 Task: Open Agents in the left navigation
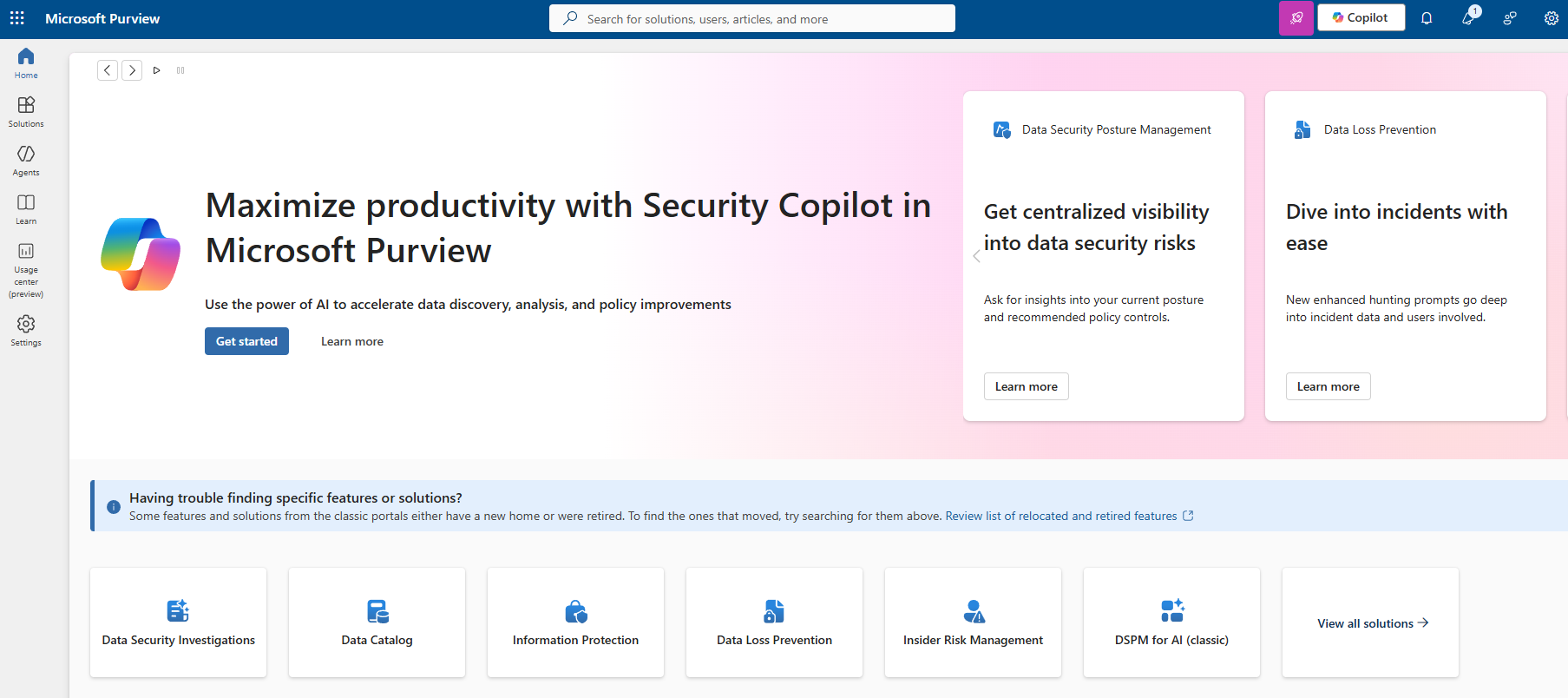tap(26, 160)
